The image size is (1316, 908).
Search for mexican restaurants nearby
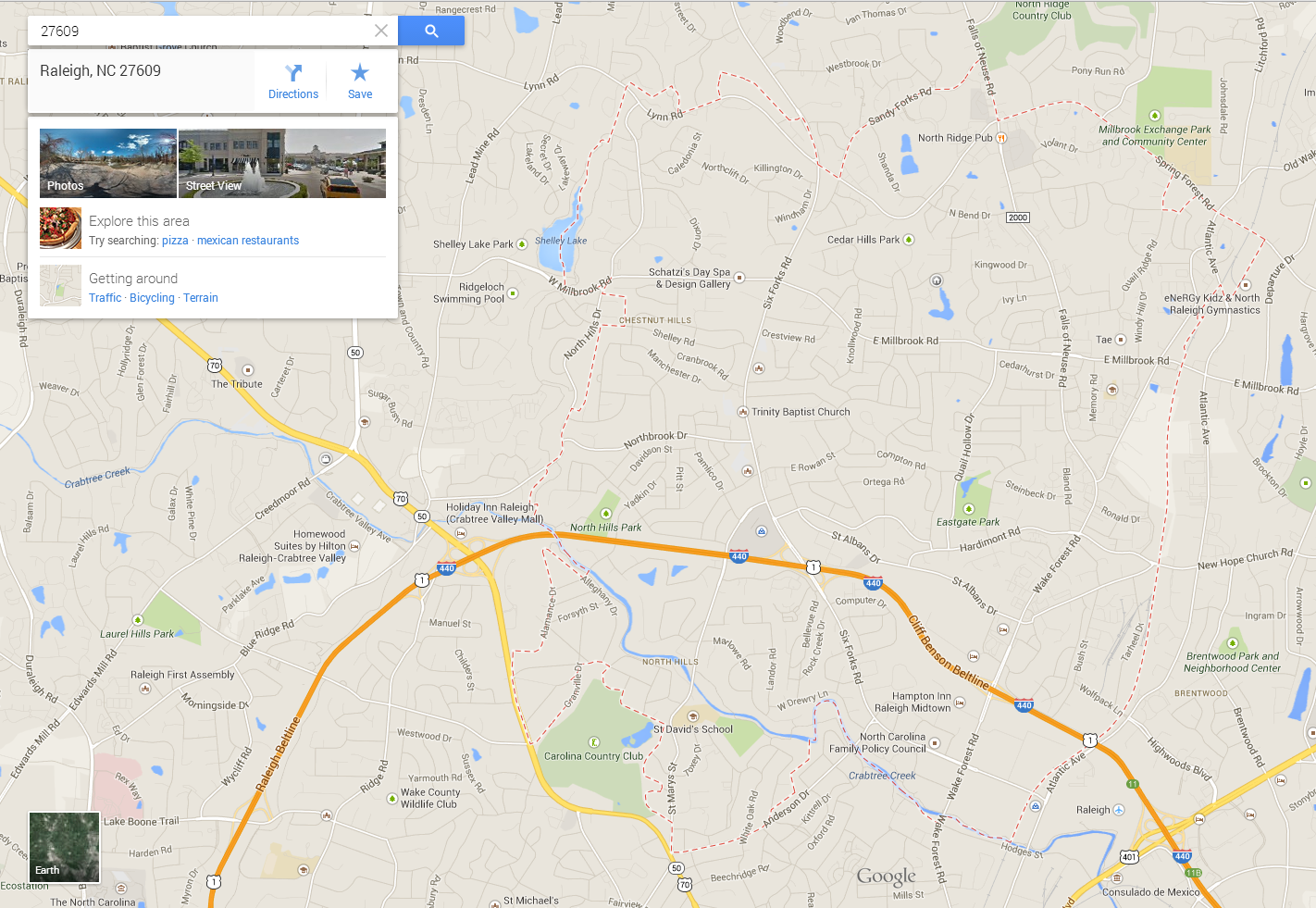(248, 241)
